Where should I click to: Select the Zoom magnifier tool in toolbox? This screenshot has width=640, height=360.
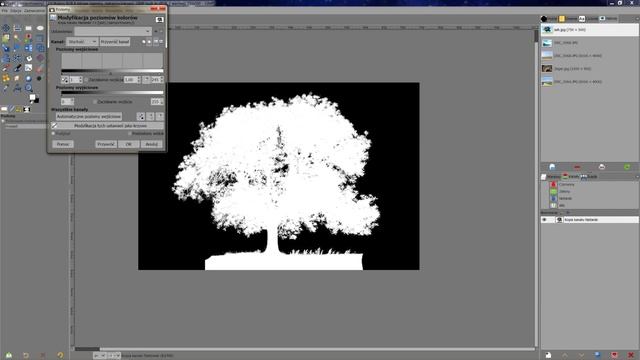29,88
